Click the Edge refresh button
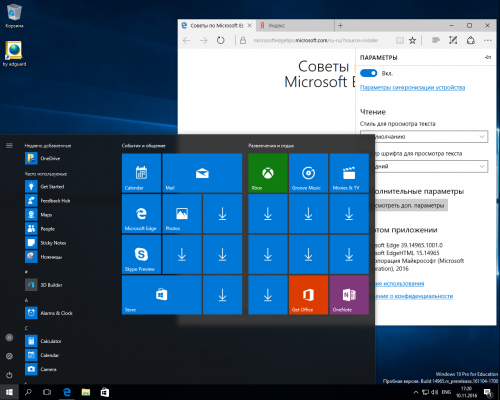Viewport: 500px width, 400px height. pos(221,40)
